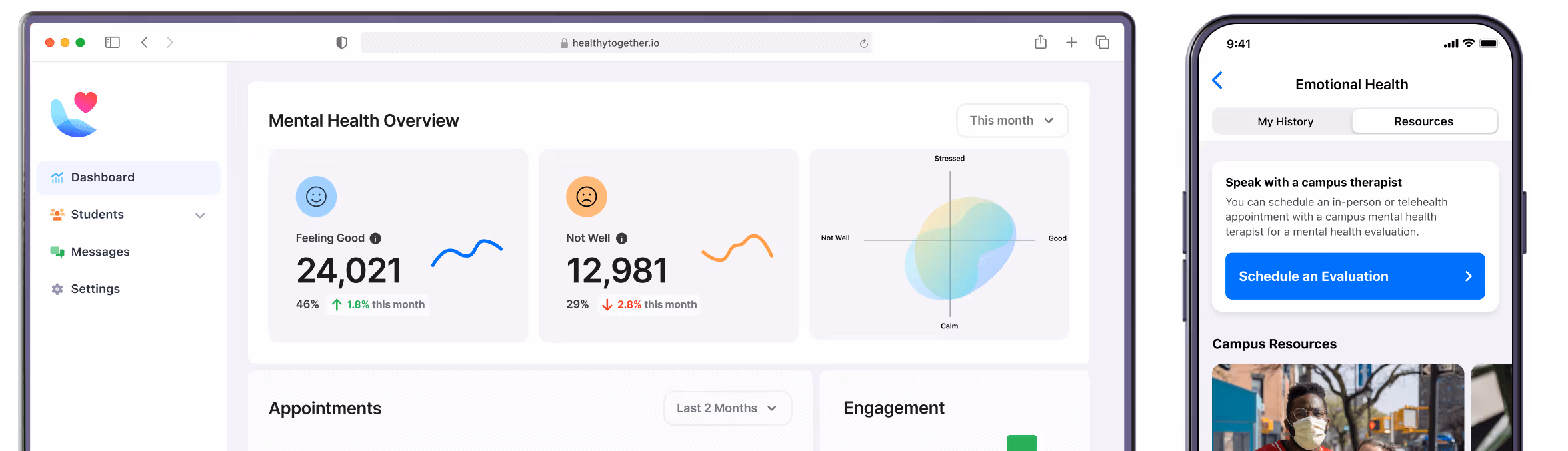Tap the phone back chevron
Viewport: 1568px width, 451px height.
point(1217,81)
